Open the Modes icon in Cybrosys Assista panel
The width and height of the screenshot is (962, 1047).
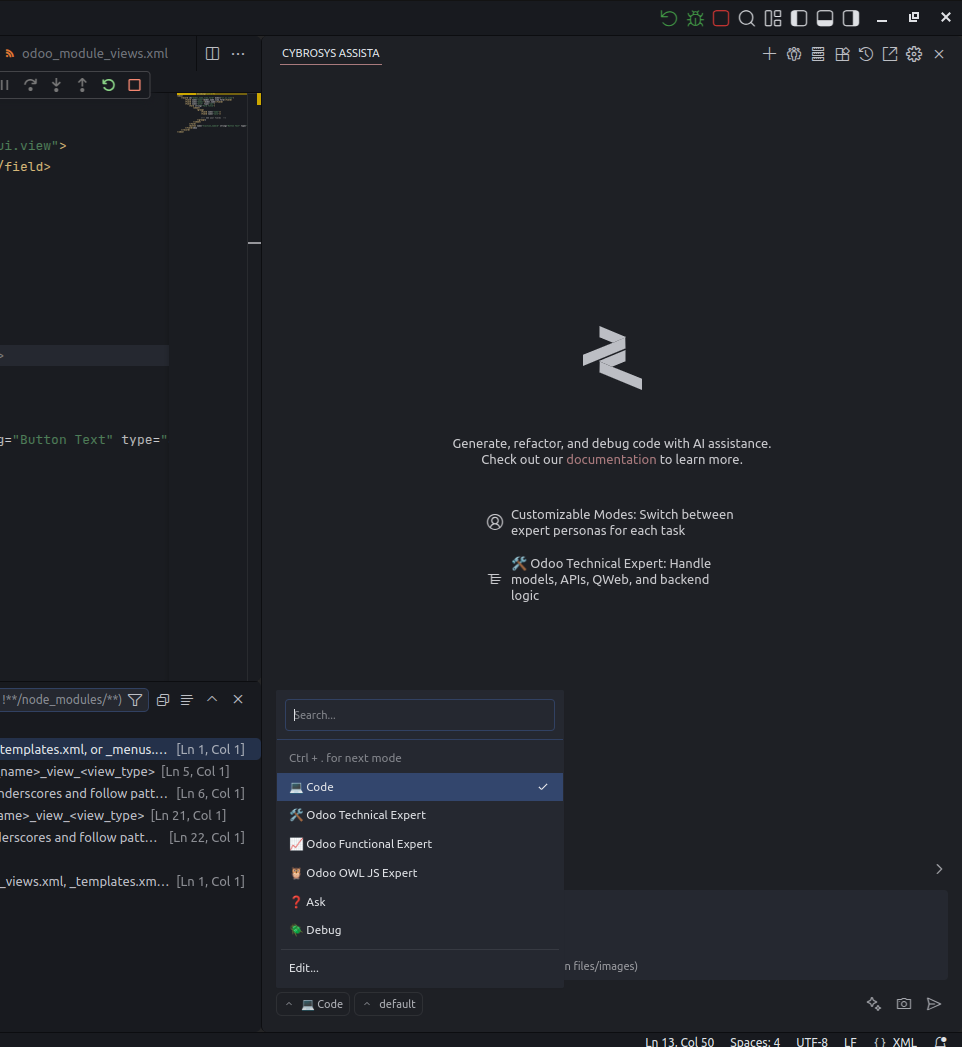[794, 54]
